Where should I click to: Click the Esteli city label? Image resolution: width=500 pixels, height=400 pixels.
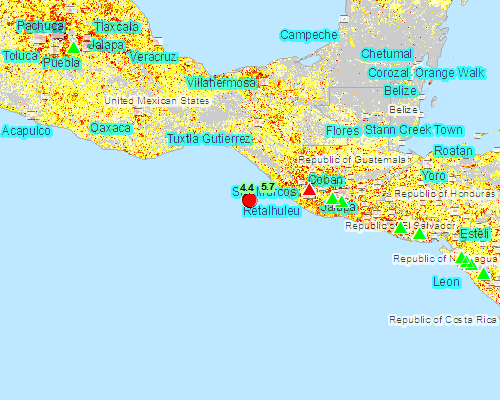click(475, 234)
